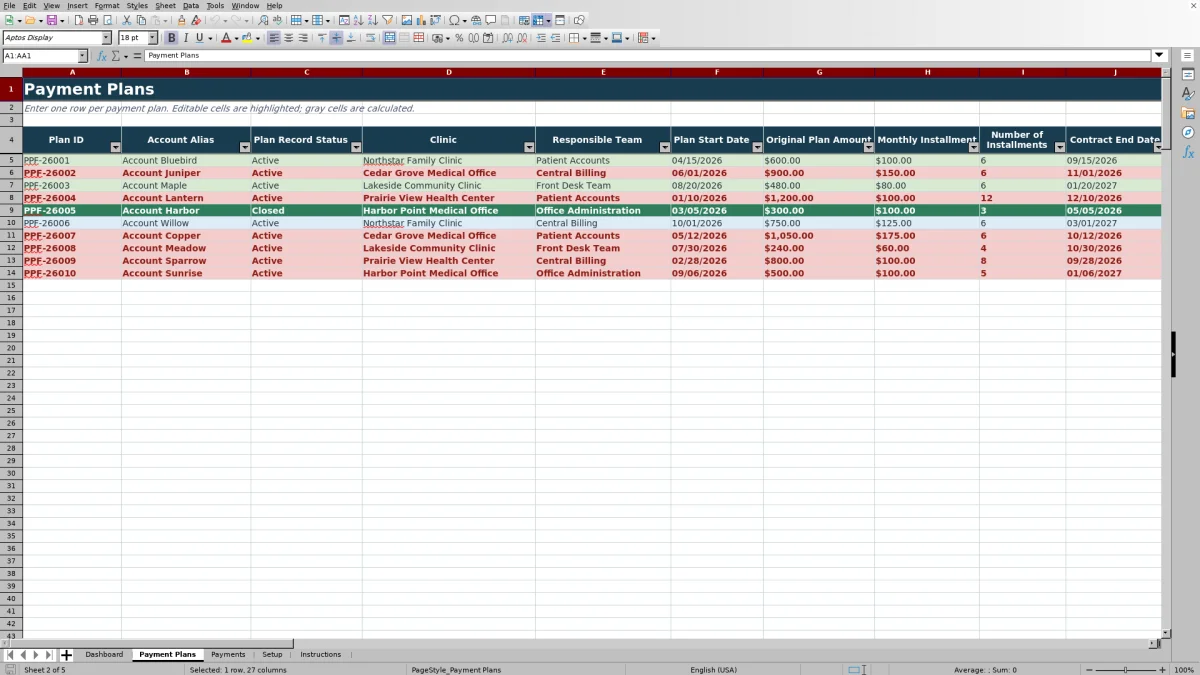Viewport: 1200px width, 675px height.
Task: Select column D header
Action: [x=448, y=72]
